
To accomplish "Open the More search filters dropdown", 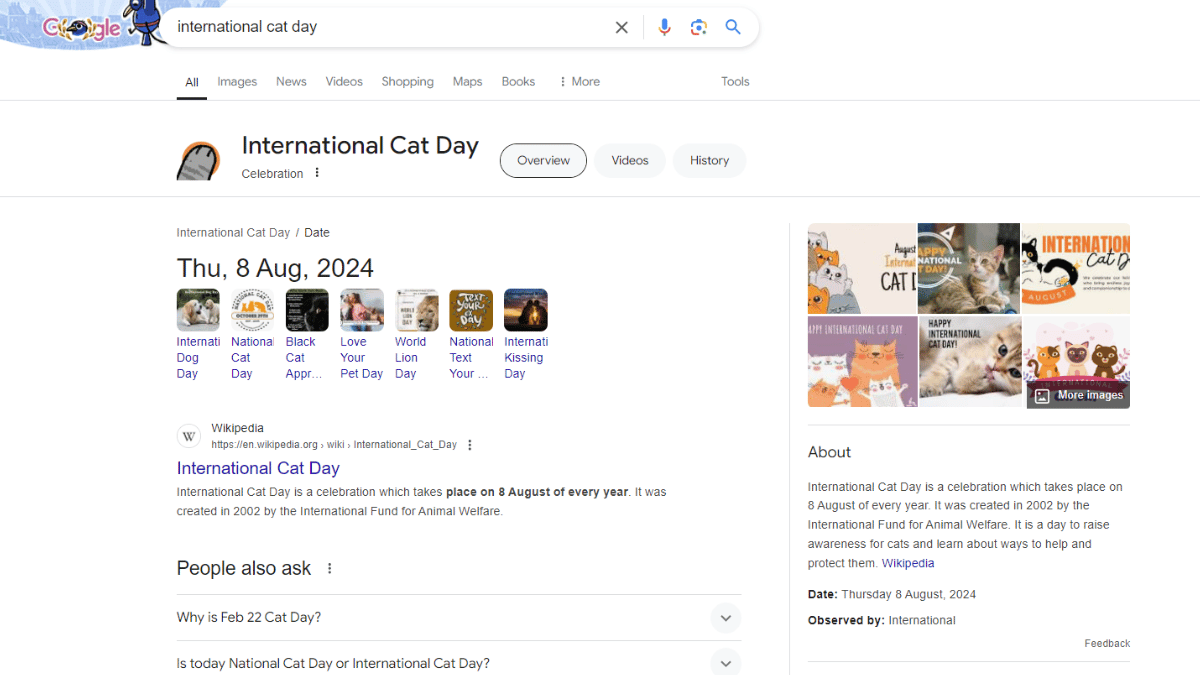I will pos(579,82).
